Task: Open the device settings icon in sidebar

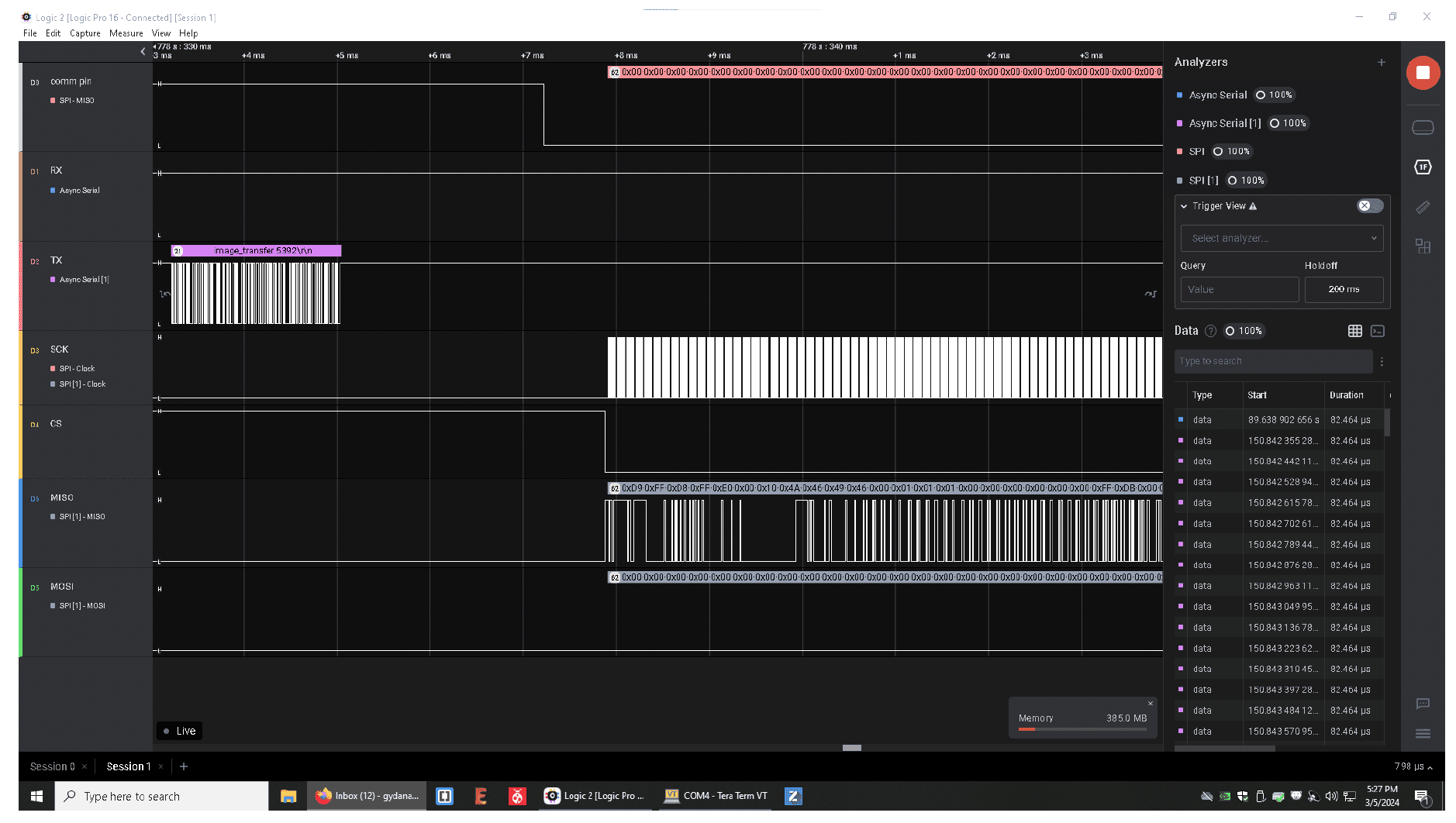Action: (x=1423, y=127)
